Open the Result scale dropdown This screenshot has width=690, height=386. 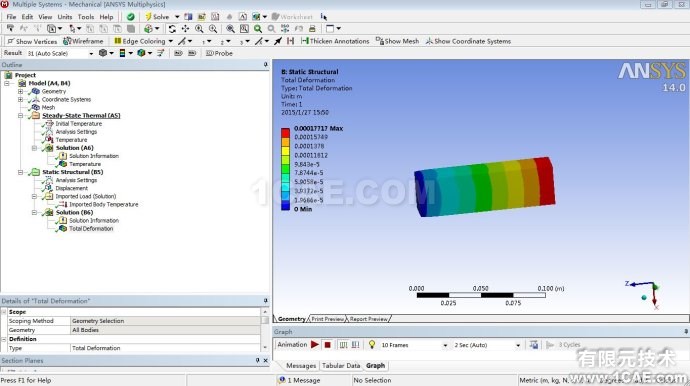pos(91,53)
